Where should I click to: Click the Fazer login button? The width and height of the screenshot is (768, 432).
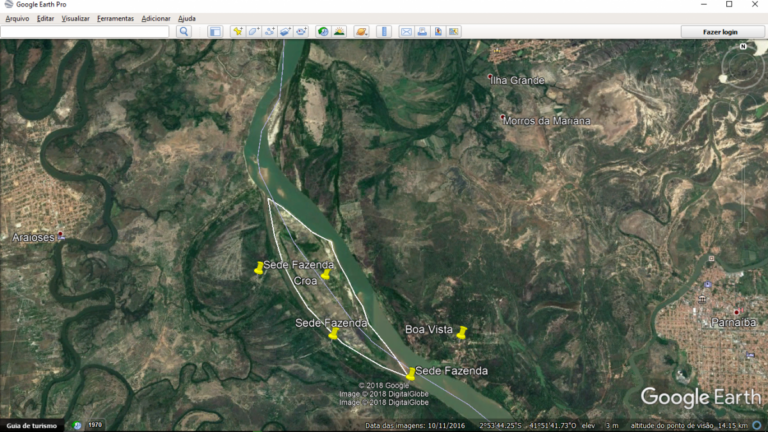(720, 32)
